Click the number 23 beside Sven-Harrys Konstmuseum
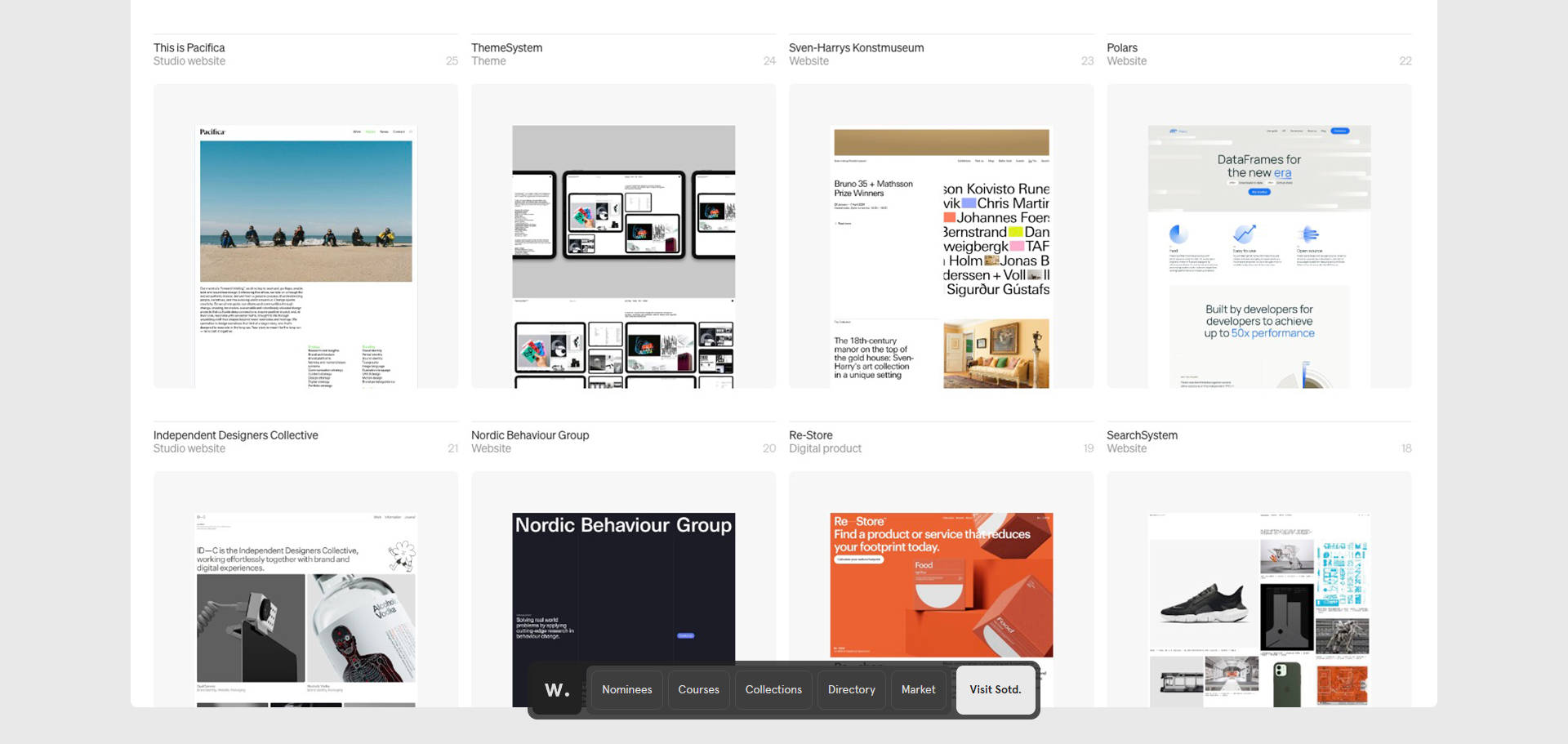This screenshot has width=1568, height=744. (x=1087, y=61)
